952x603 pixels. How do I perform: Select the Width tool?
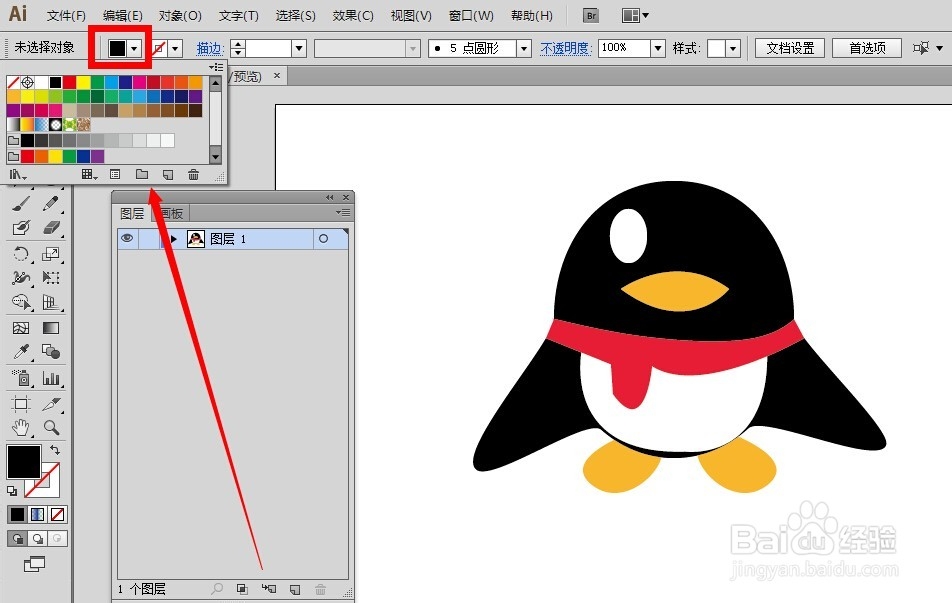pos(21,278)
